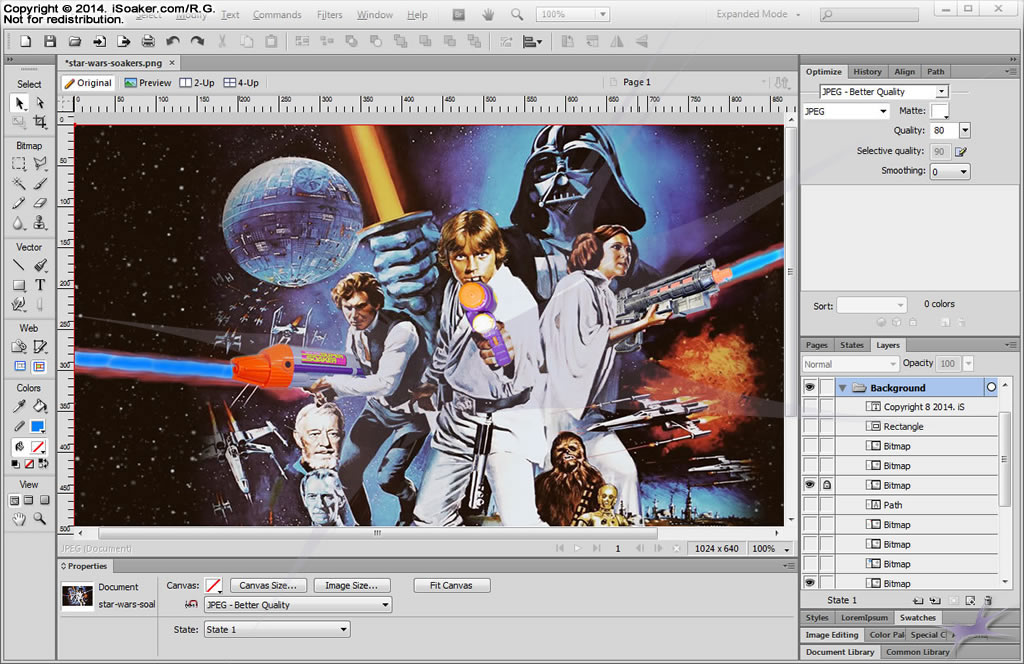This screenshot has width=1024, height=664.
Task: Open the Smoothing dropdown
Action: (x=963, y=172)
